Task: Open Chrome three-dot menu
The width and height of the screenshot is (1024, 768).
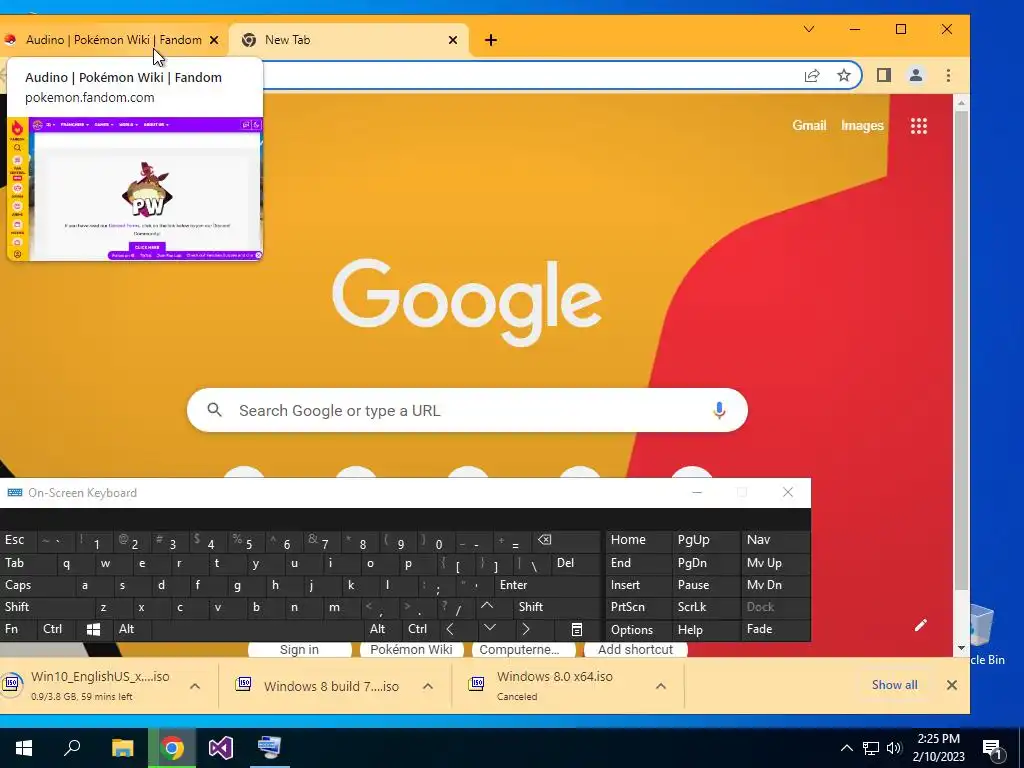Action: click(948, 76)
